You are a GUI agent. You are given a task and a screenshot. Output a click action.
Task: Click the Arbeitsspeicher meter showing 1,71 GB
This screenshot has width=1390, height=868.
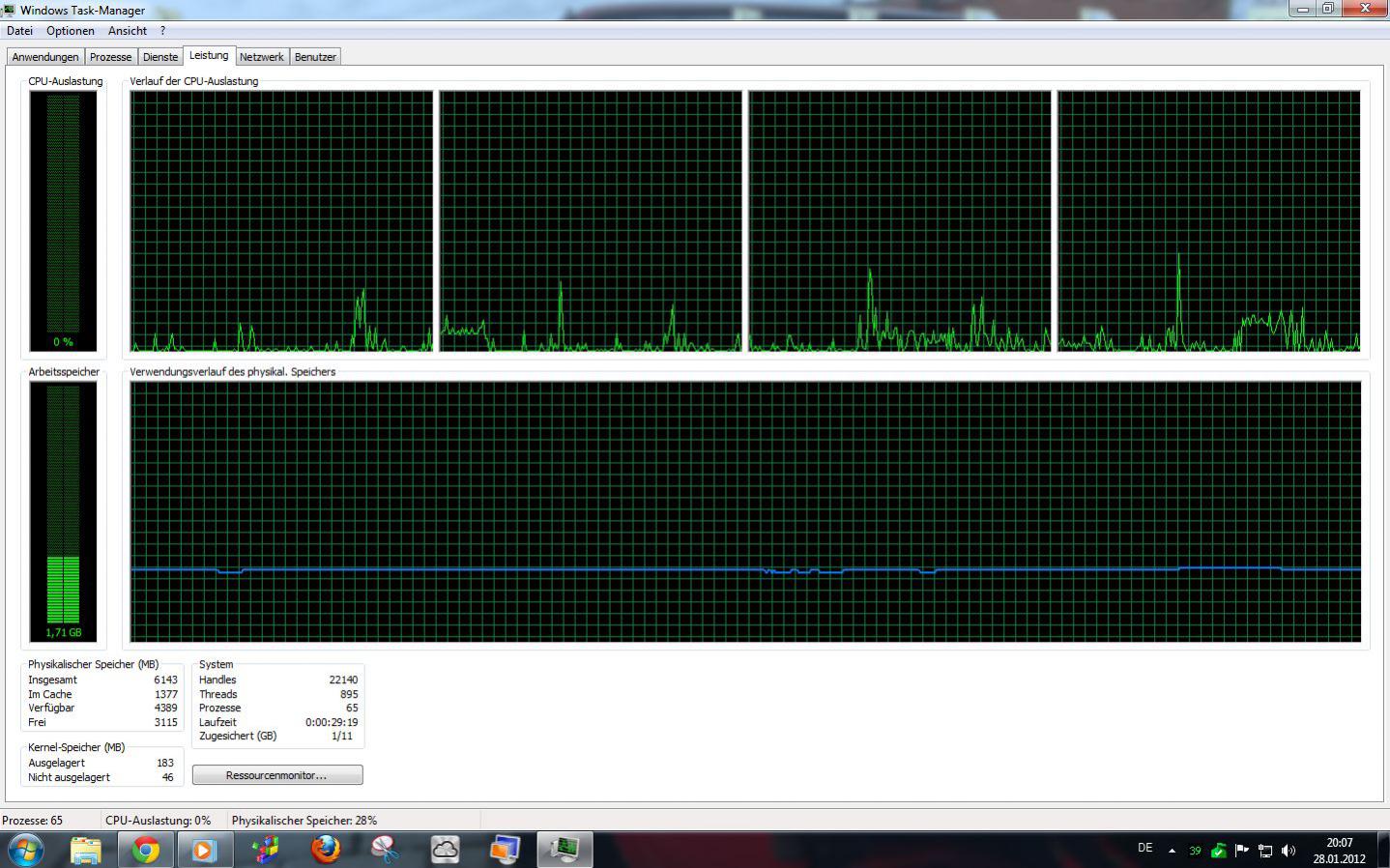tap(63, 511)
